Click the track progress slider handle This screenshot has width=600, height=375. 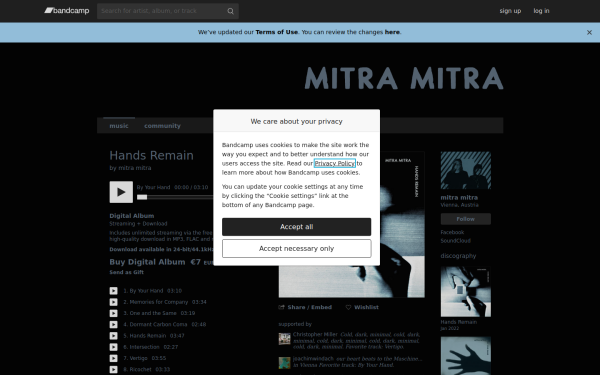click(142, 197)
